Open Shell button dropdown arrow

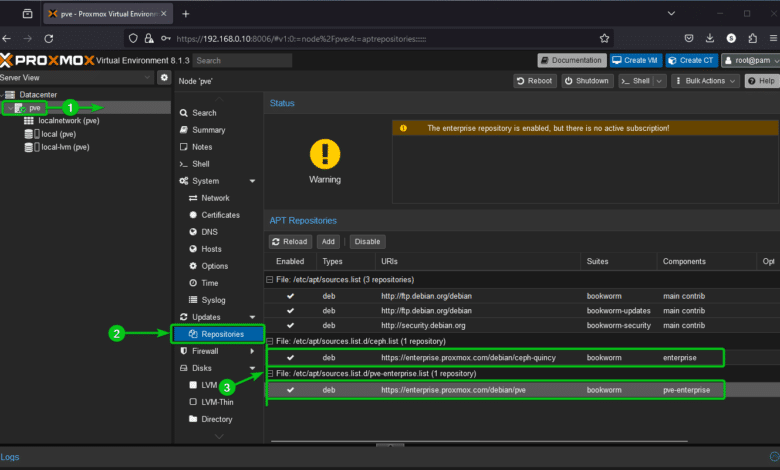tap(659, 81)
